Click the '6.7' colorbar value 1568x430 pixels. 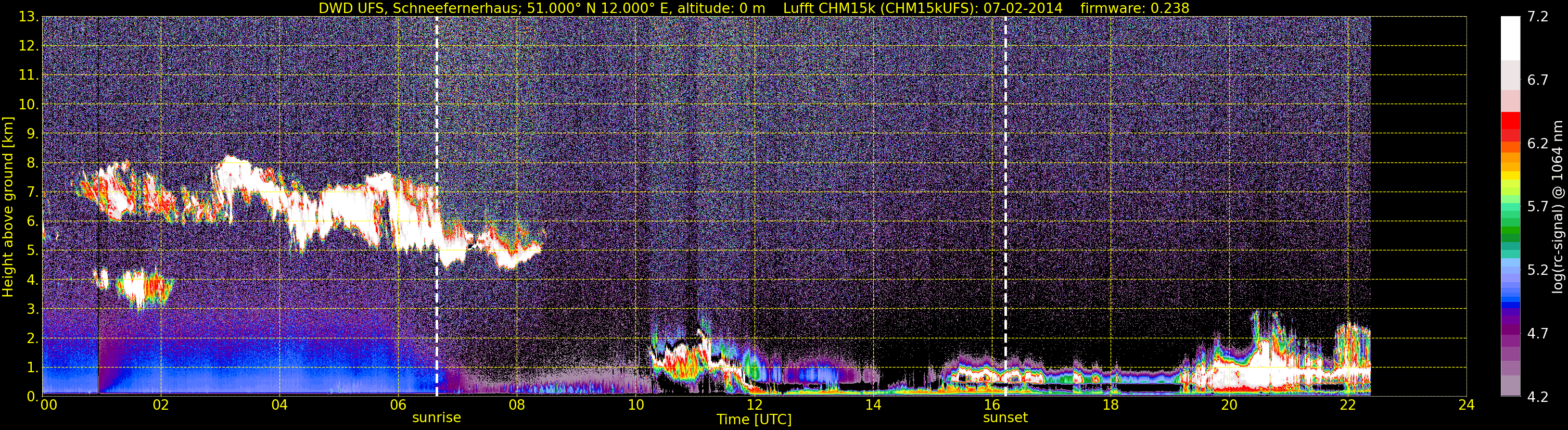click(1538, 80)
